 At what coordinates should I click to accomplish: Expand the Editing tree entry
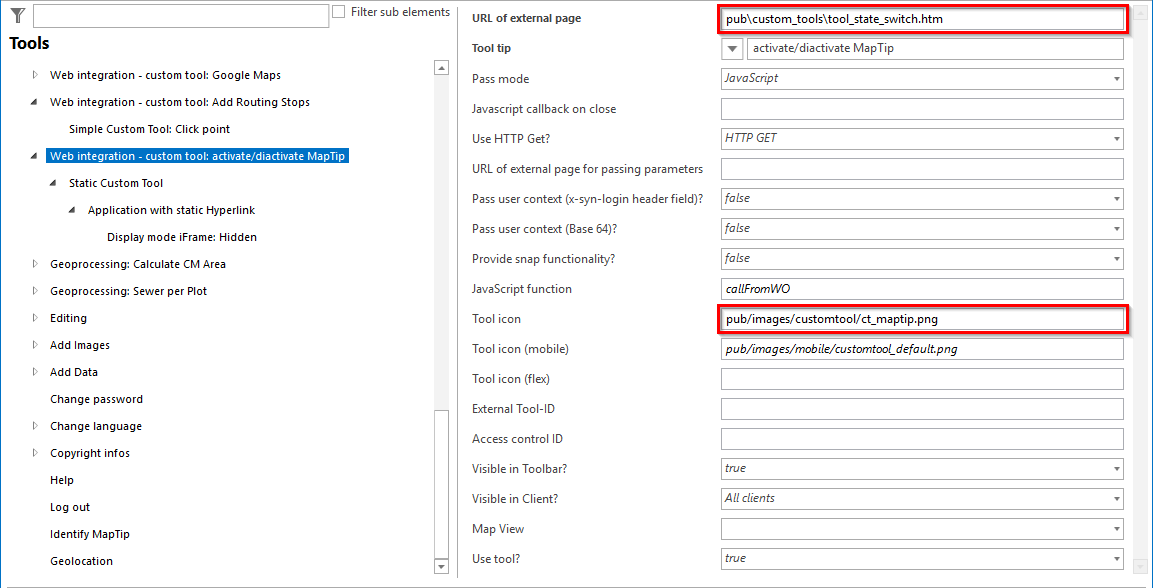(x=33, y=317)
